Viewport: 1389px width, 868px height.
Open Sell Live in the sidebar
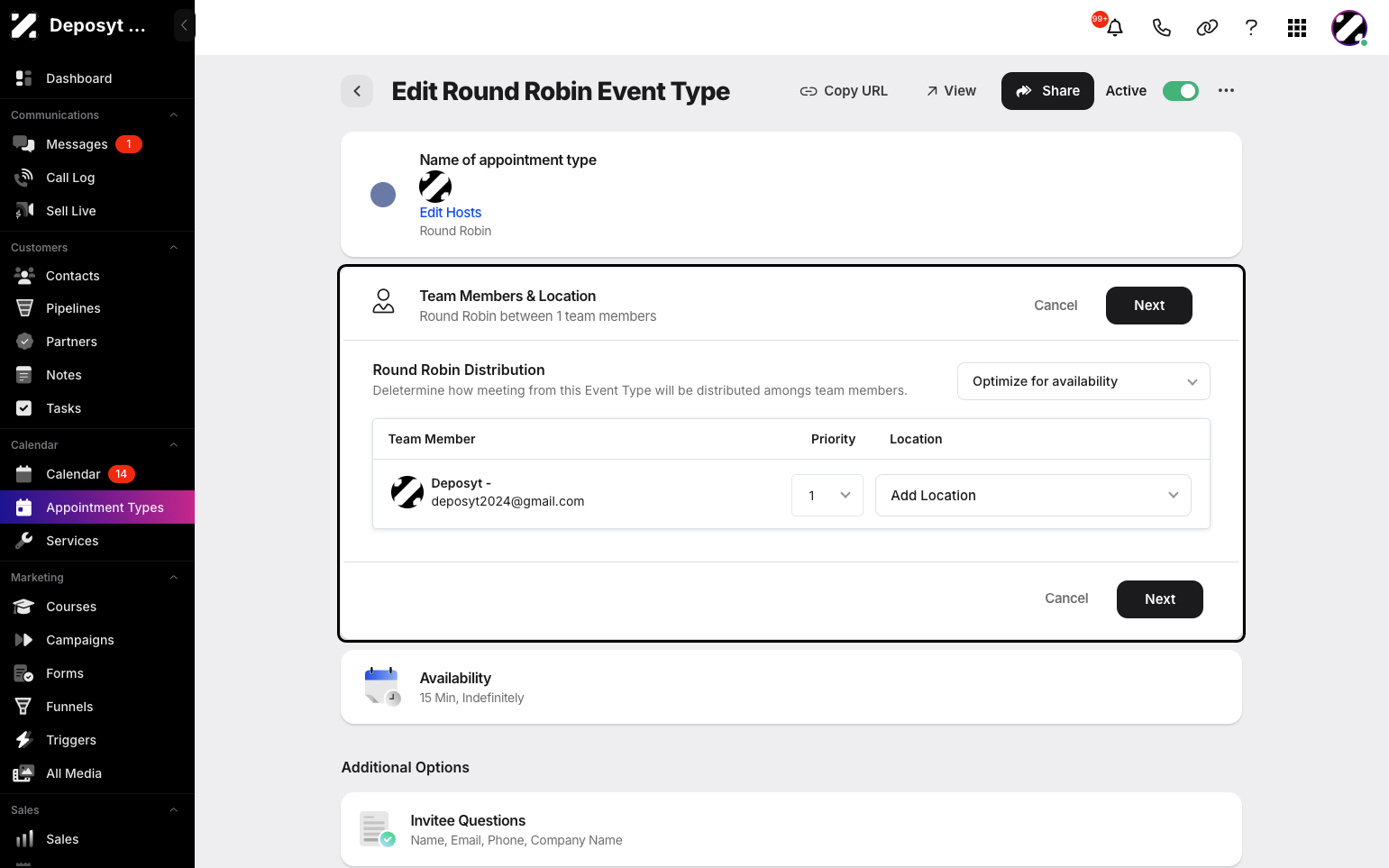97,211
